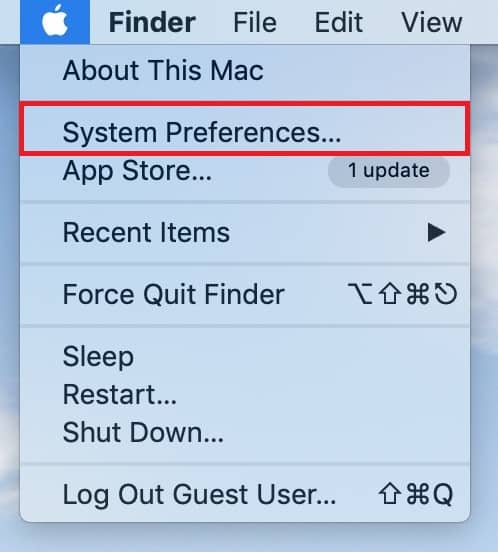The image size is (498, 552).
Task: Open the File menu
Action: (255, 23)
